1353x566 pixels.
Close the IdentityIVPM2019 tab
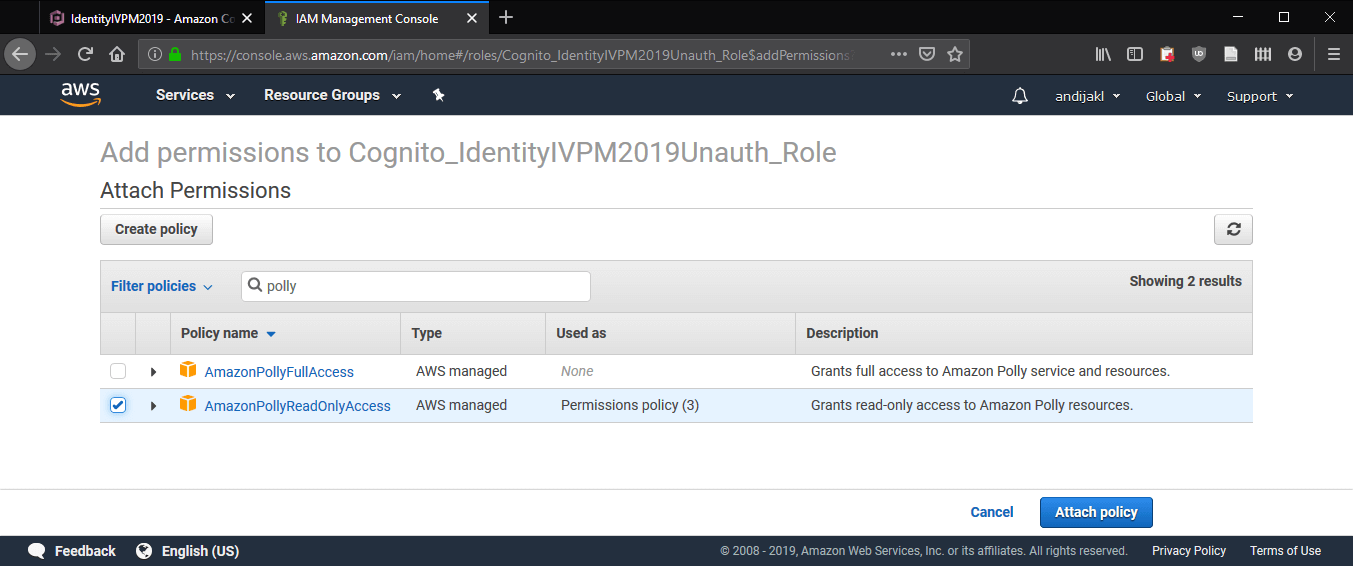(x=247, y=18)
